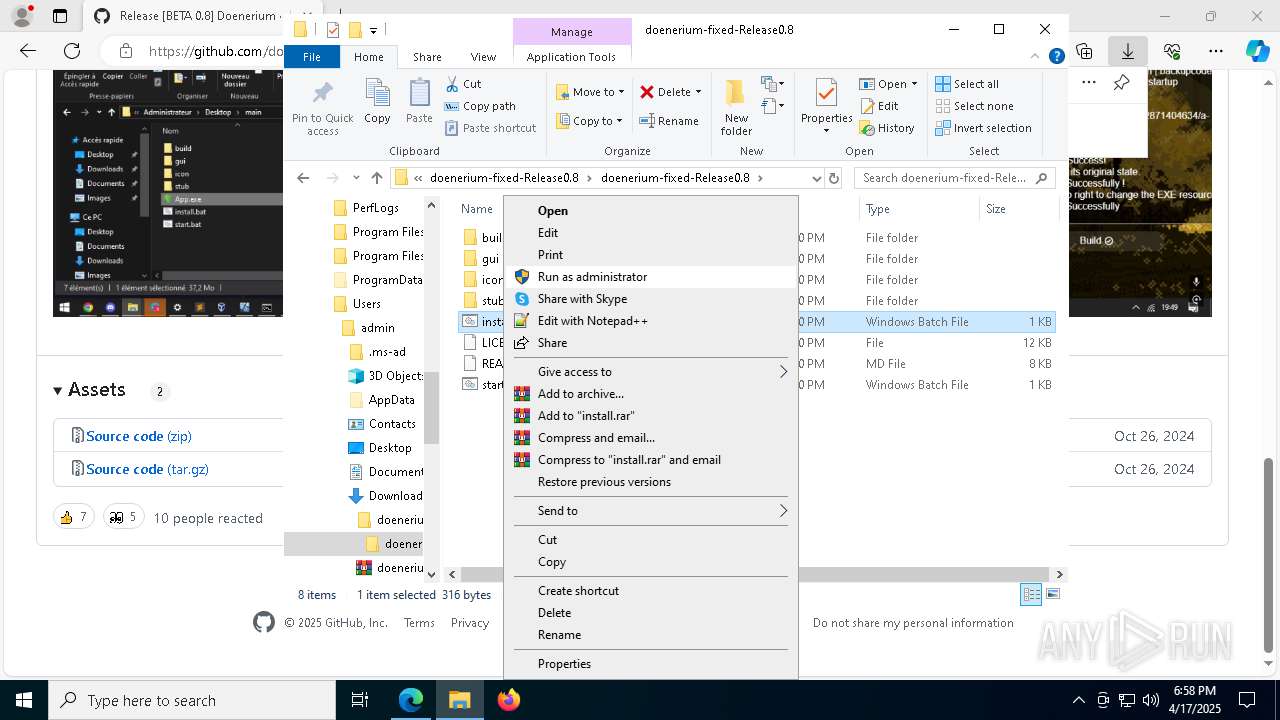1280x720 pixels.
Task: Click the Explorer help question-mark icon
Action: coord(1056,57)
